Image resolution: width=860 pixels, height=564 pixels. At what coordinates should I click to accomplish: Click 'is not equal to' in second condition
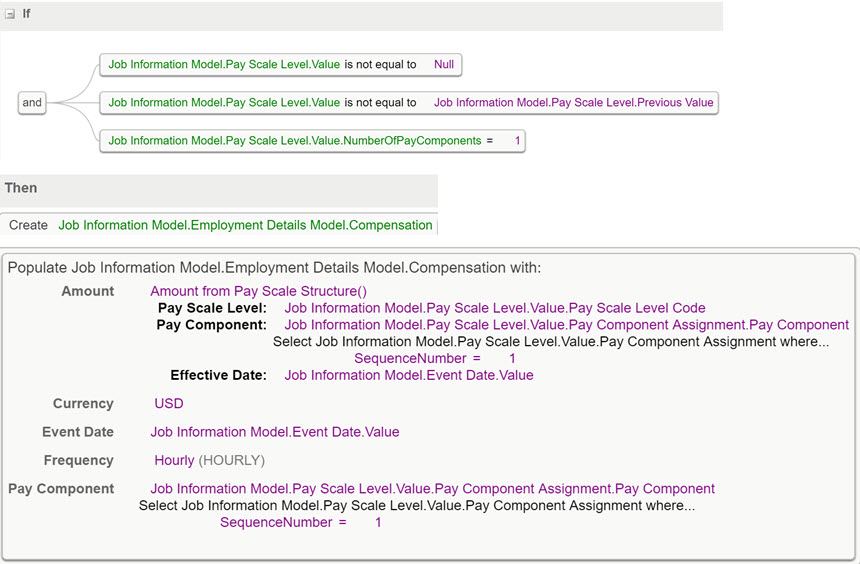[x=380, y=103]
